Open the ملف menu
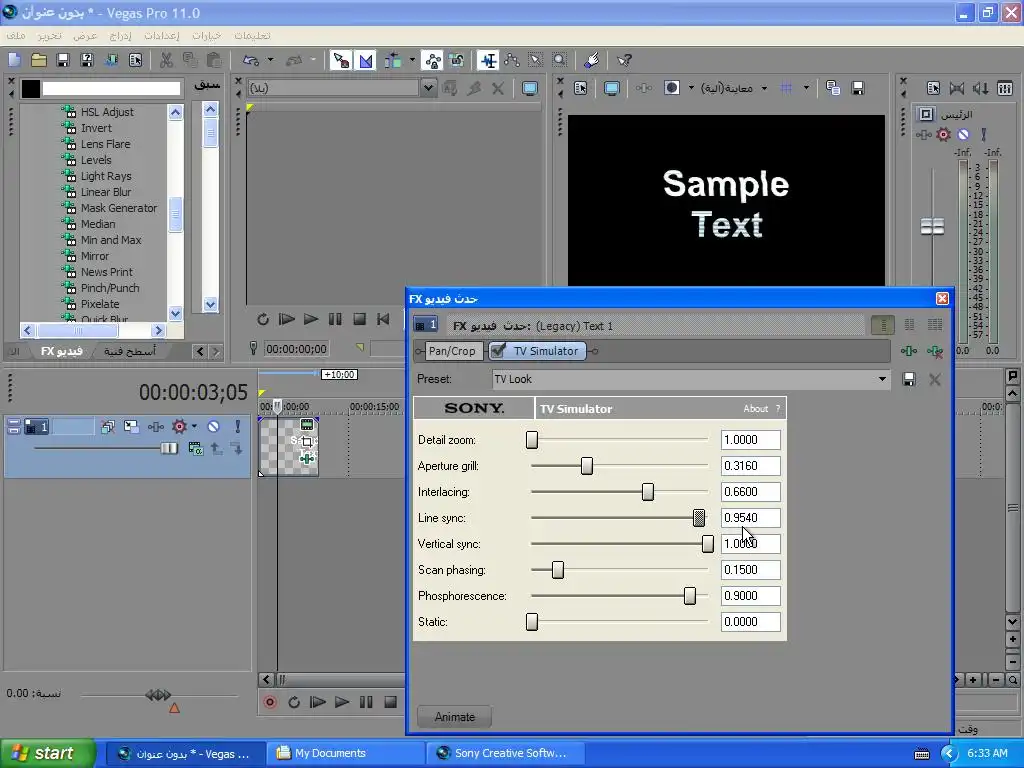This screenshot has height=768, width=1024. (16, 36)
